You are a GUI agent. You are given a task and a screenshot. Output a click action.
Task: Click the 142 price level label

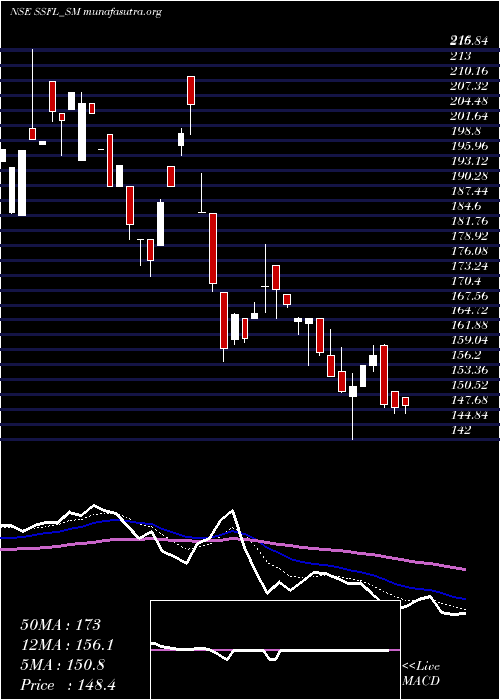pos(461,430)
